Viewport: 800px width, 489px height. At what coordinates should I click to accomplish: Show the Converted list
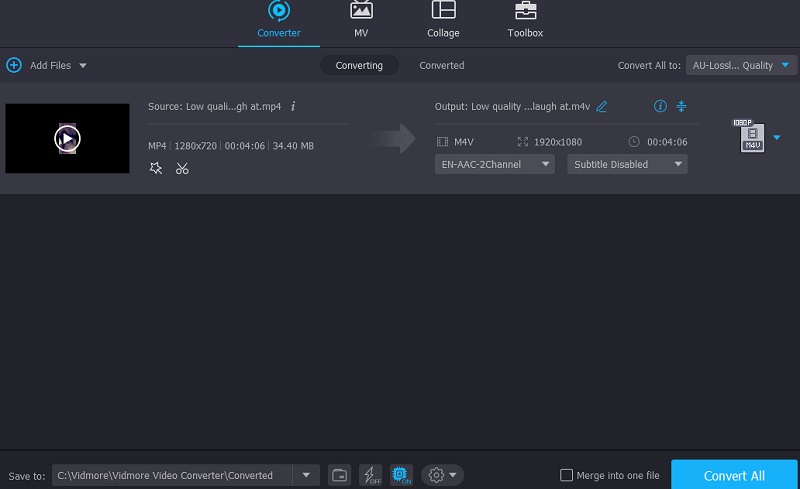click(x=441, y=65)
